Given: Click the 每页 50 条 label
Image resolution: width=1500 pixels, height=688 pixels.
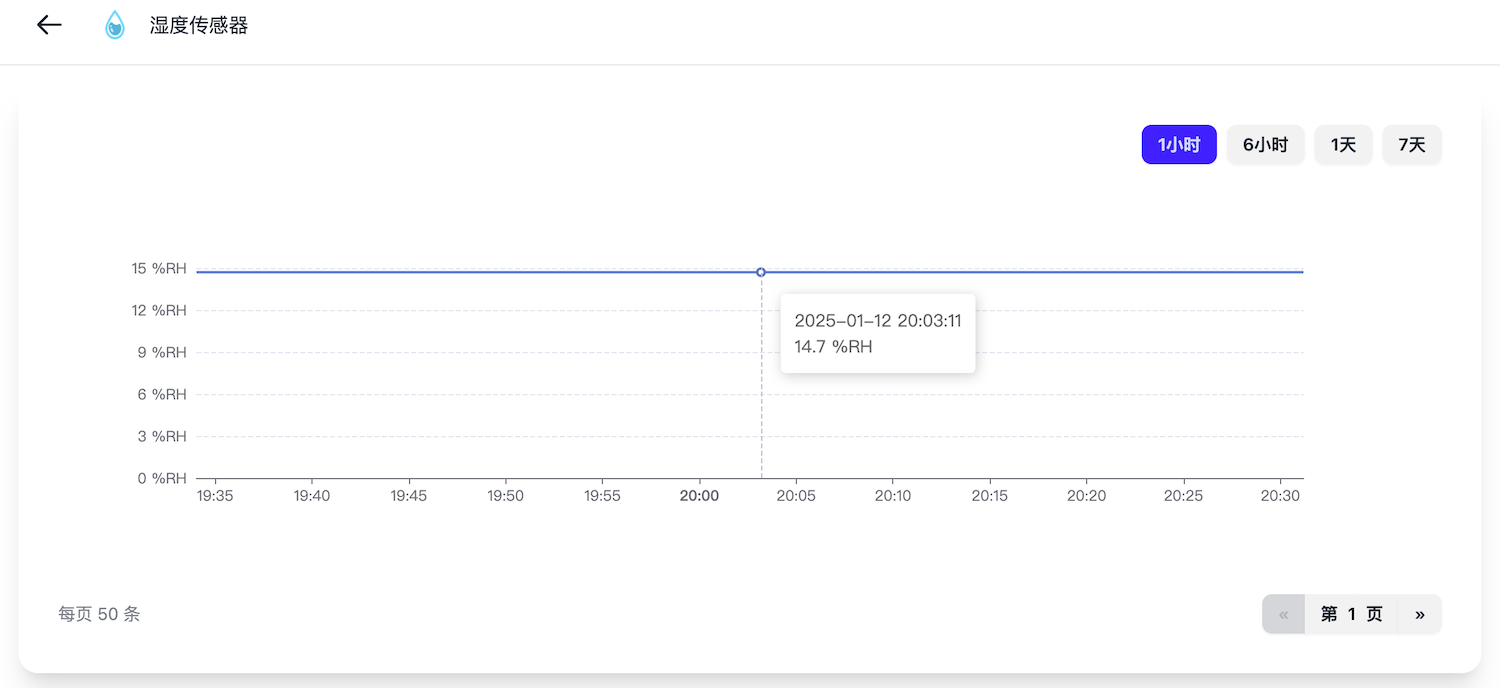Looking at the screenshot, I should click(x=99, y=614).
